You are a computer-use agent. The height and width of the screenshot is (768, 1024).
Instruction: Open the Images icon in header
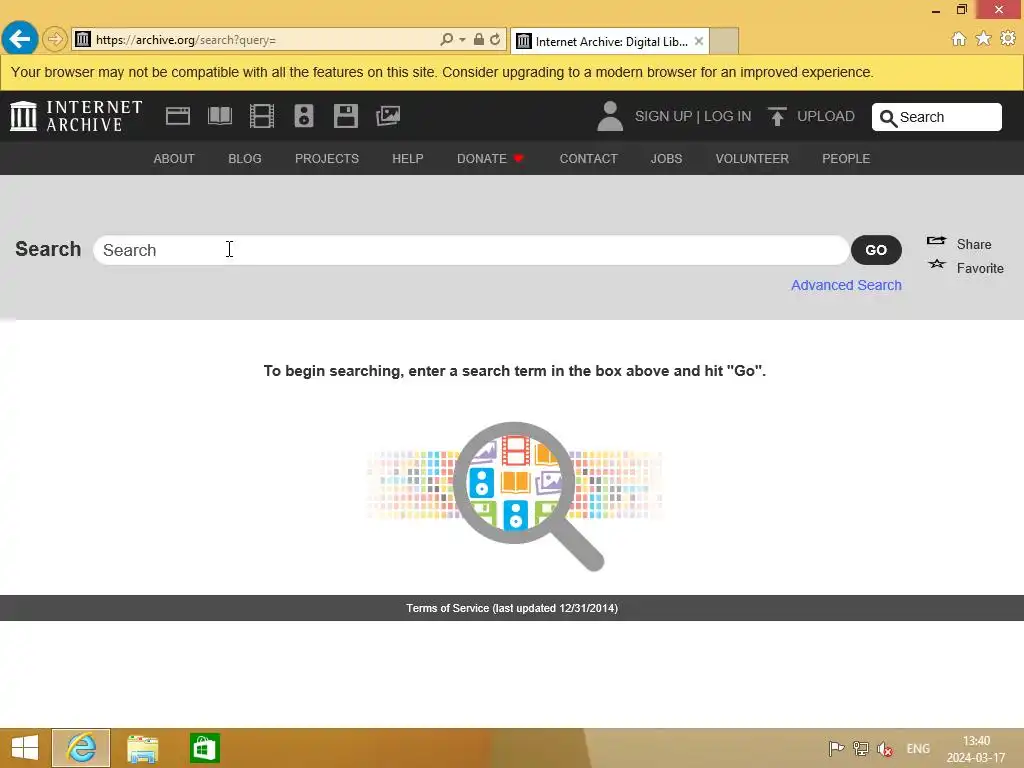pyautogui.click(x=388, y=116)
